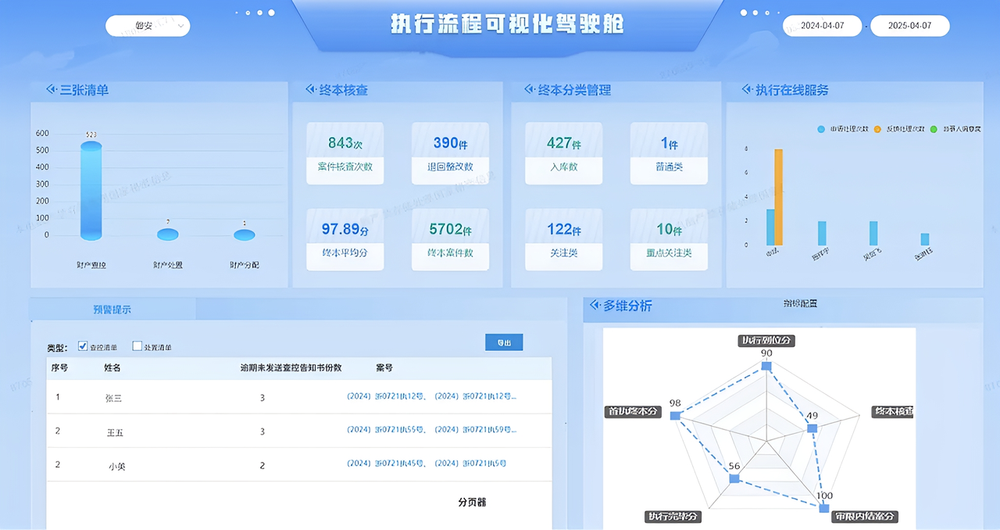Screen dimensions: 1000x530
Task: Click the 财产分配 disc marker in chart
Action: [244, 235]
